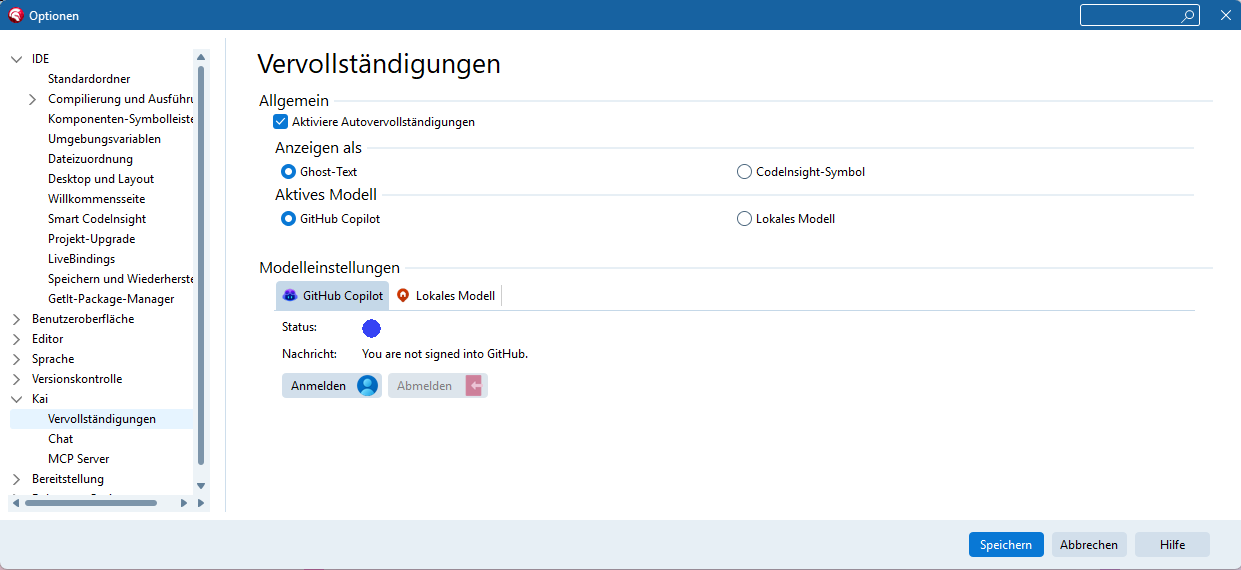The height and width of the screenshot is (570, 1241).
Task: Click the tree vertical scrollbar thumb
Action: [x=201, y=265]
